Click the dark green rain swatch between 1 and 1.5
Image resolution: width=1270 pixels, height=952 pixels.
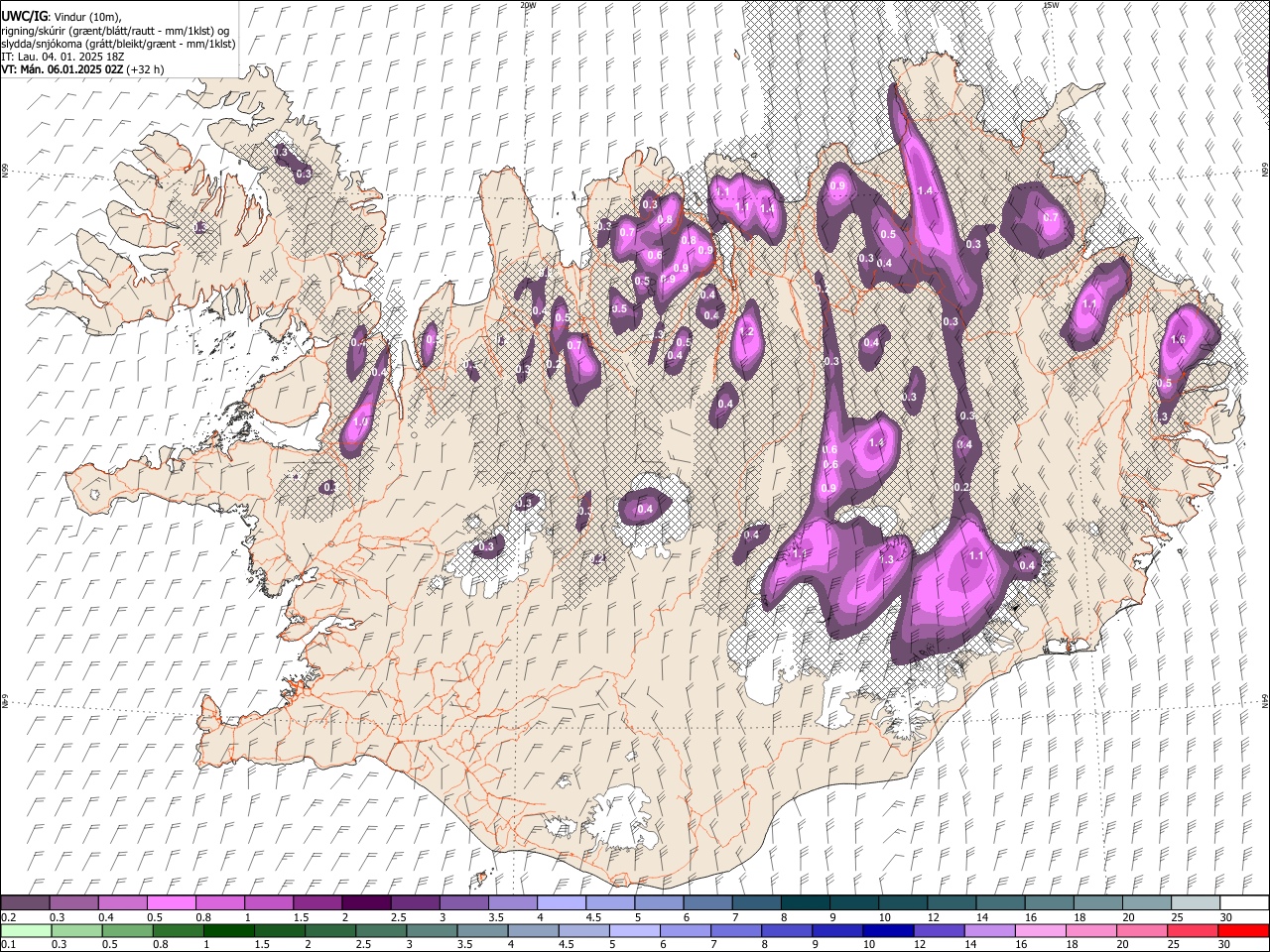[x=228, y=930]
